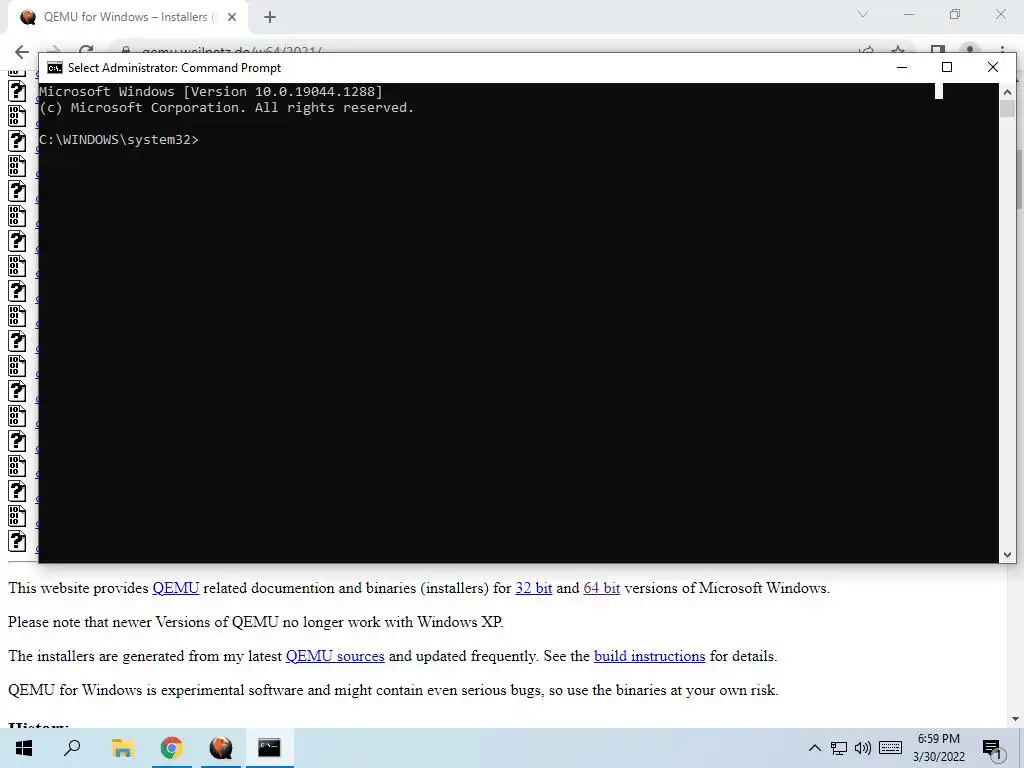Viewport: 1024px width, 768px height.
Task: Open the 32 bit installers link
Action: (x=534, y=588)
